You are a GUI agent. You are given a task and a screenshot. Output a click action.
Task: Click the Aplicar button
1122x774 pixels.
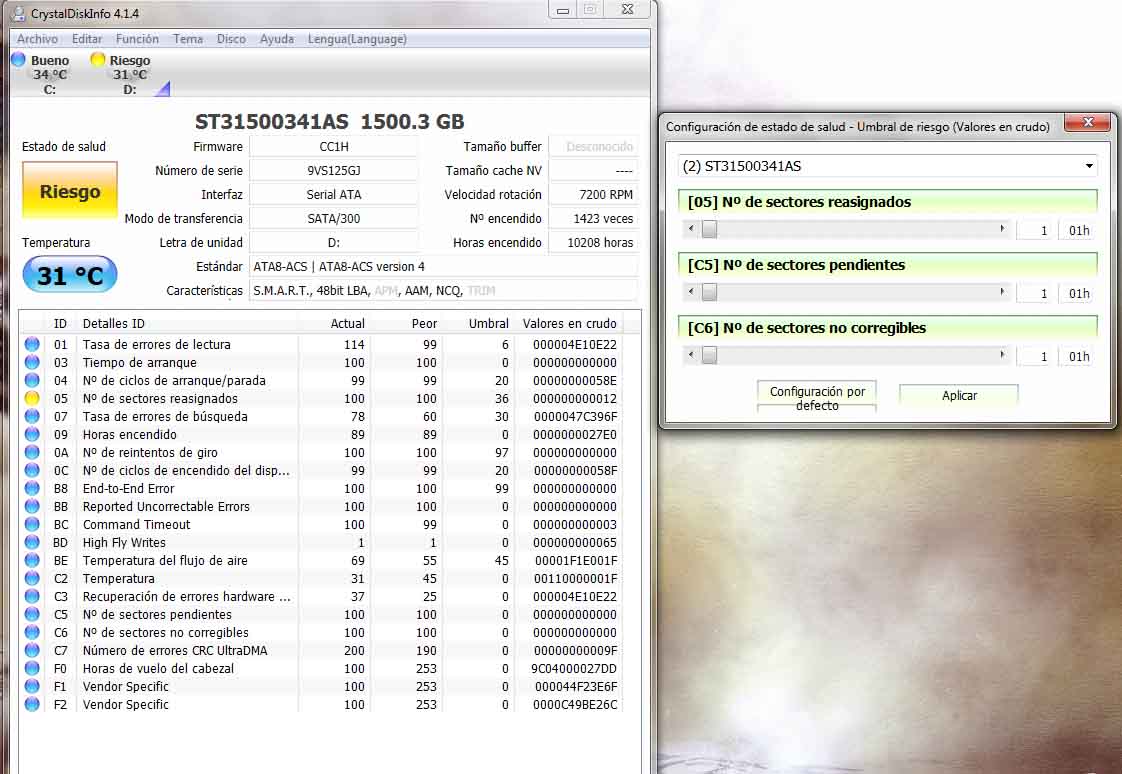[959, 395]
